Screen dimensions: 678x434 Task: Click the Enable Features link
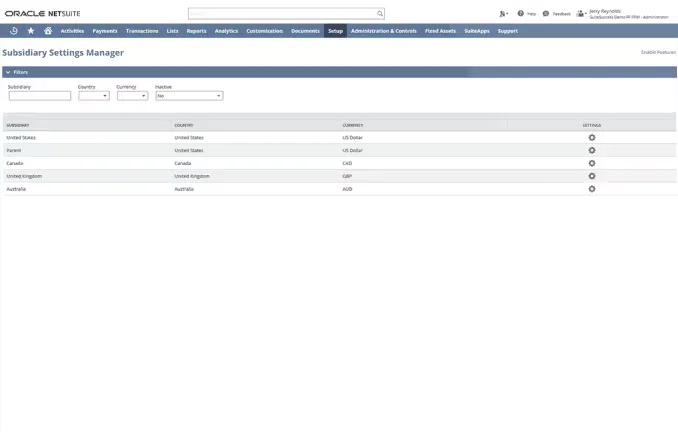point(658,52)
